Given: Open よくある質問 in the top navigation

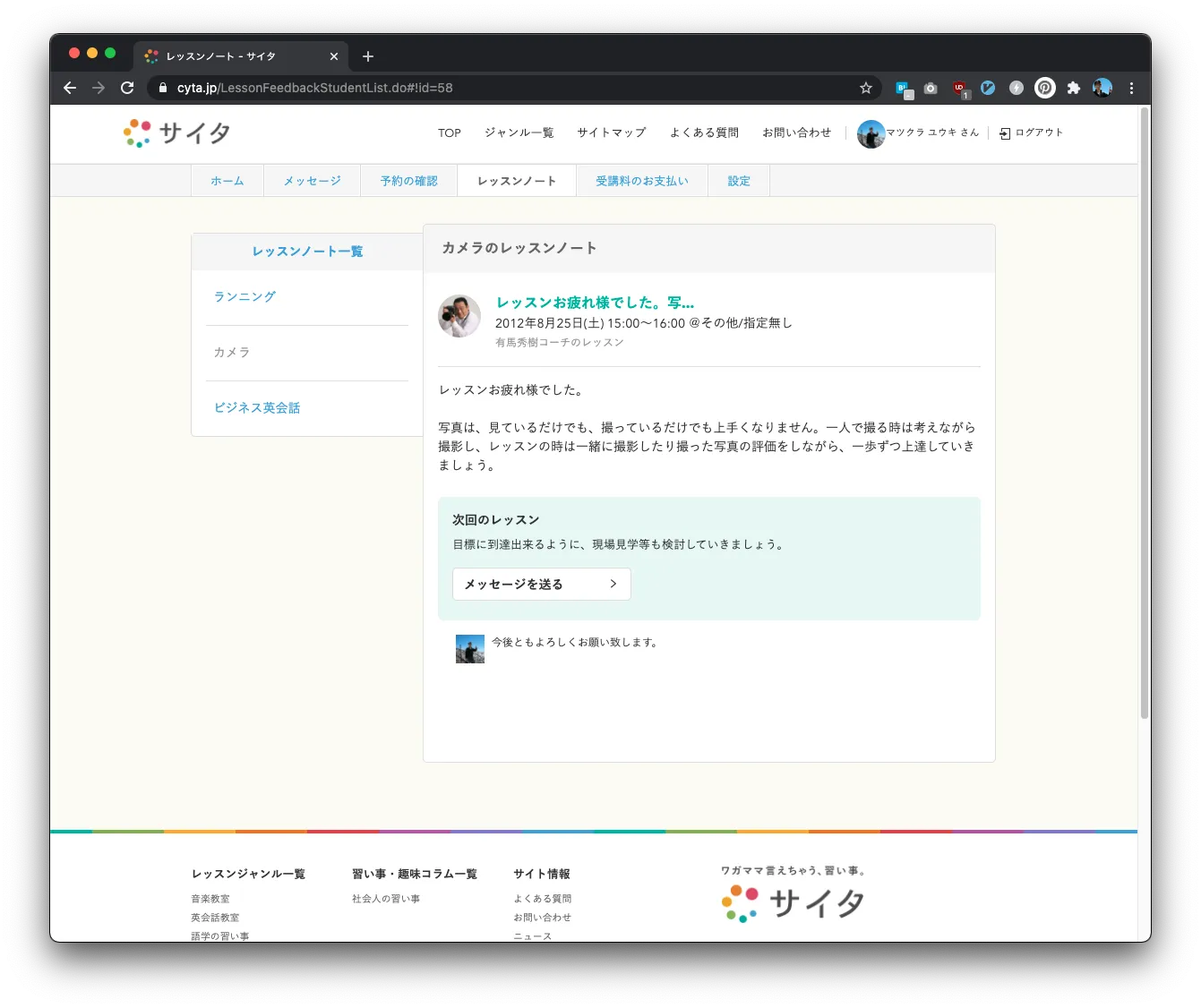Looking at the screenshot, I should (704, 132).
